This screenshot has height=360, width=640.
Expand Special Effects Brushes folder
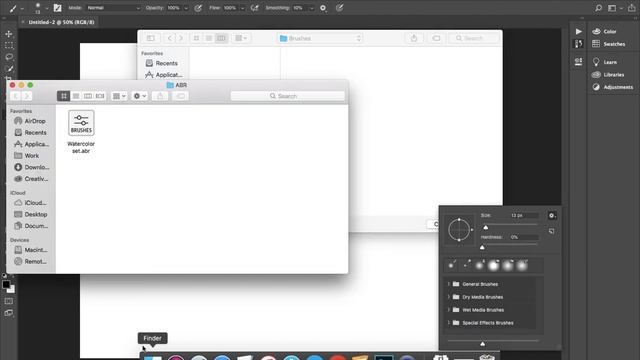tap(449, 323)
